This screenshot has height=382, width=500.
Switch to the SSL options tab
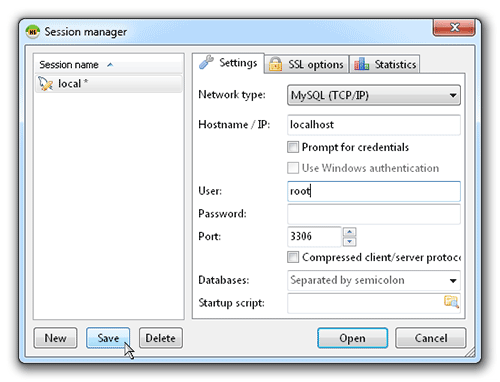click(x=306, y=64)
